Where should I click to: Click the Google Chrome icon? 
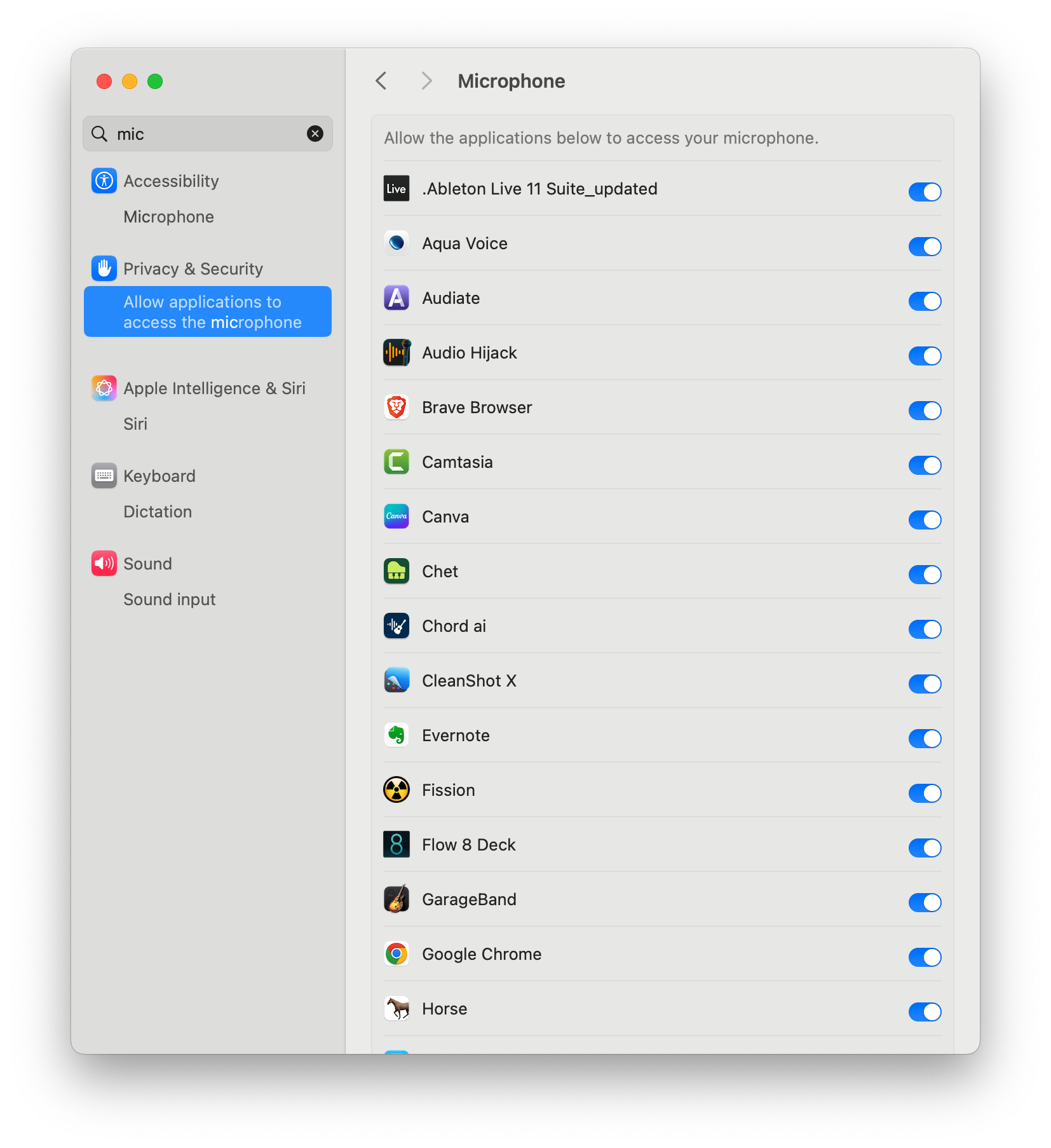[x=397, y=954]
